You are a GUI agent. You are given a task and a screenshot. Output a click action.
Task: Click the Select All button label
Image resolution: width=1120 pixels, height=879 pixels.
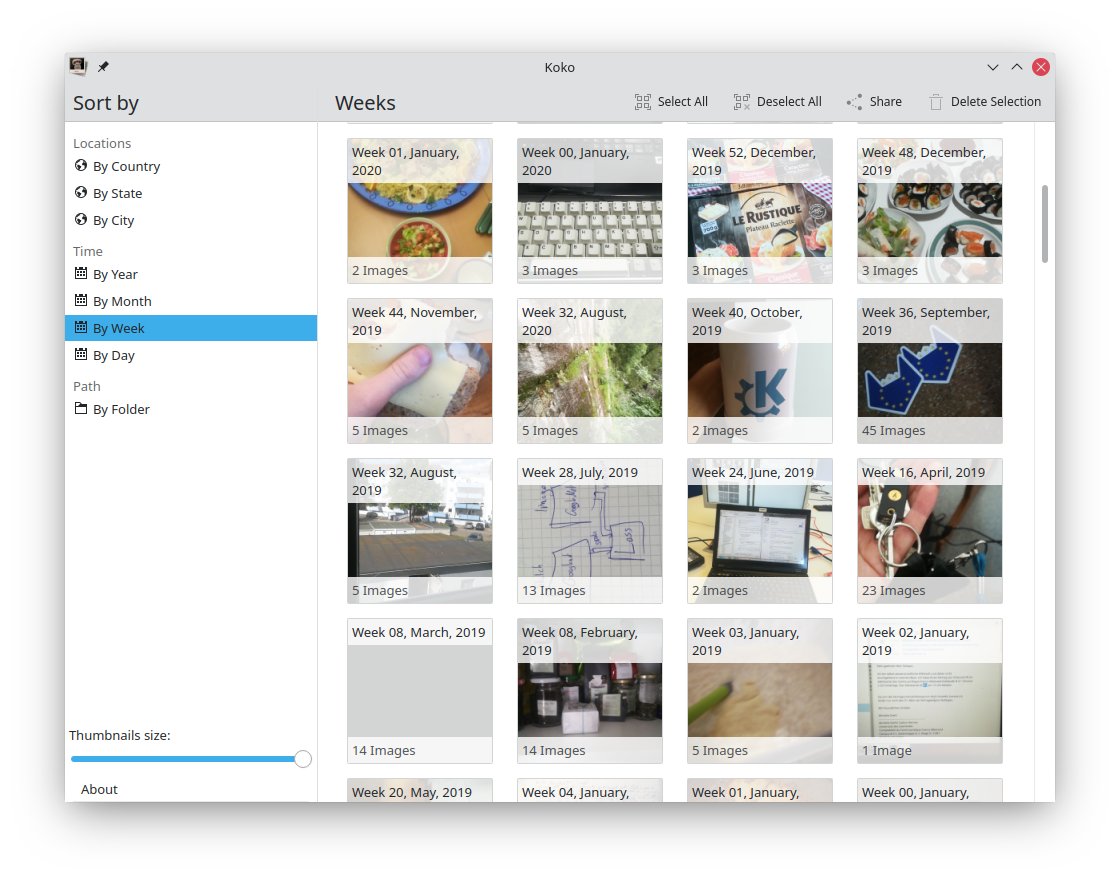pos(682,101)
